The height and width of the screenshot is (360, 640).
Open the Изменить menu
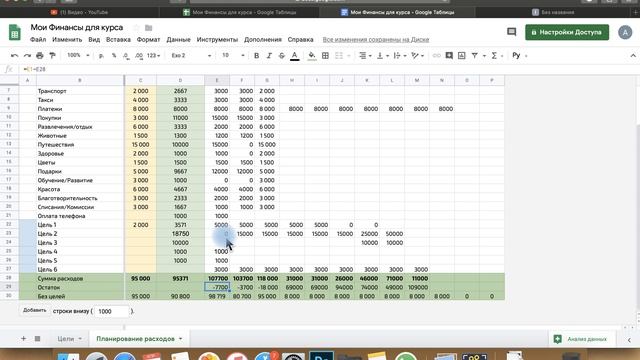[67, 40]
